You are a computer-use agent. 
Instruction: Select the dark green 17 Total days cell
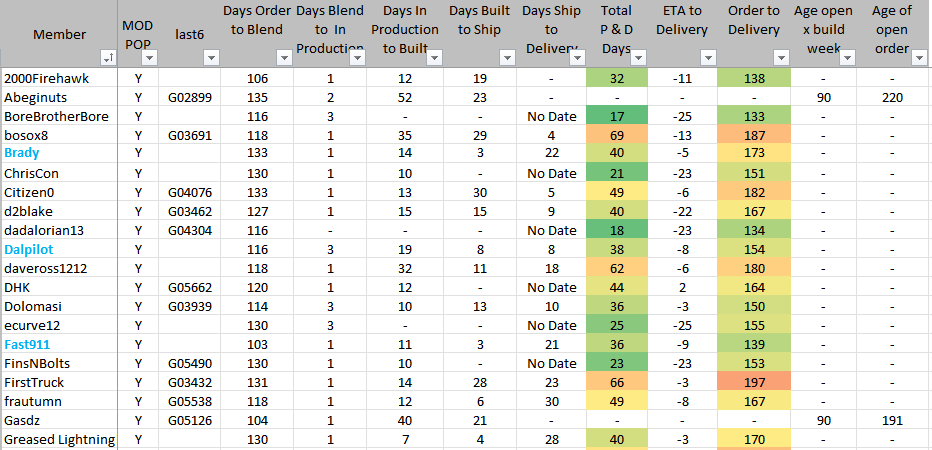click(x=617, y=117)
